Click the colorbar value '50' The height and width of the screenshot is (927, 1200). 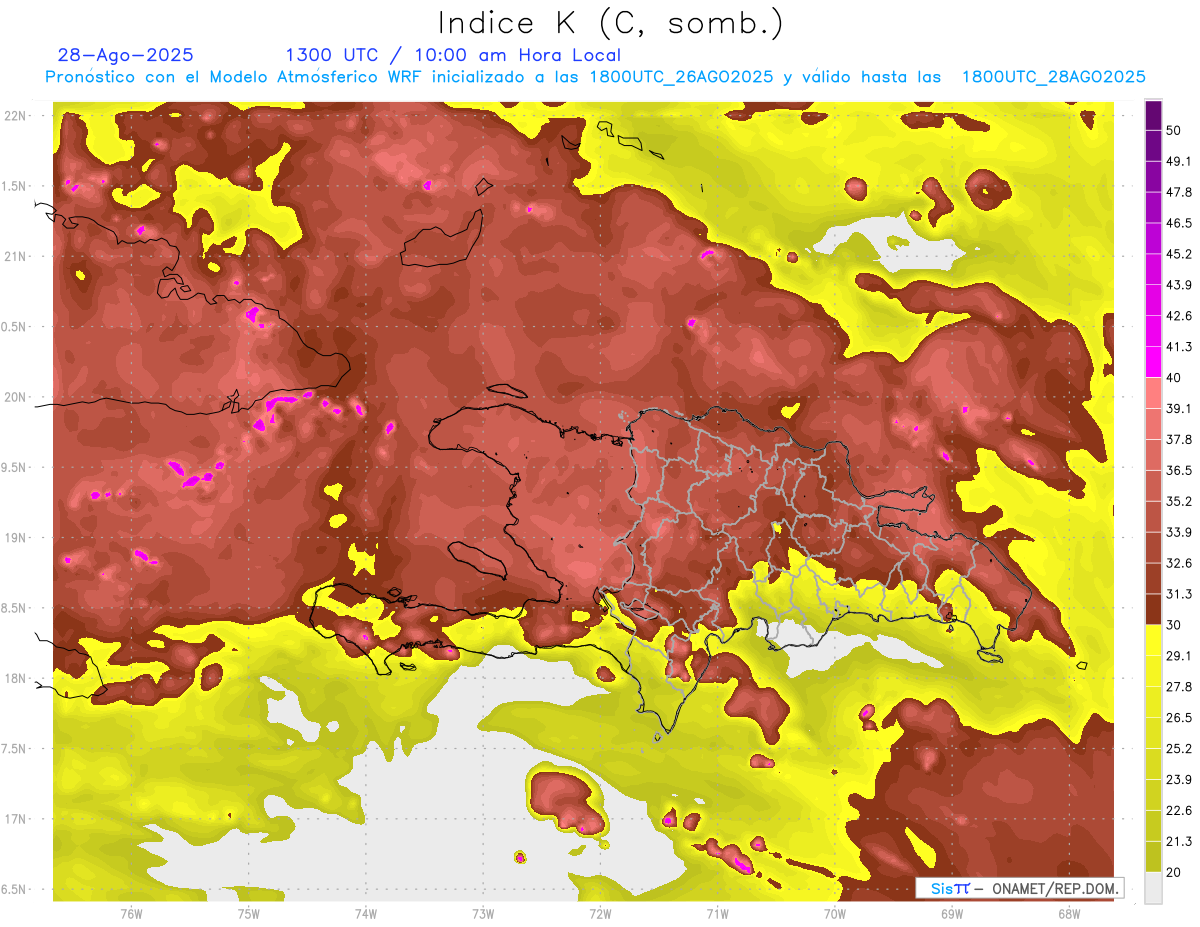(x=1175, y=130)
